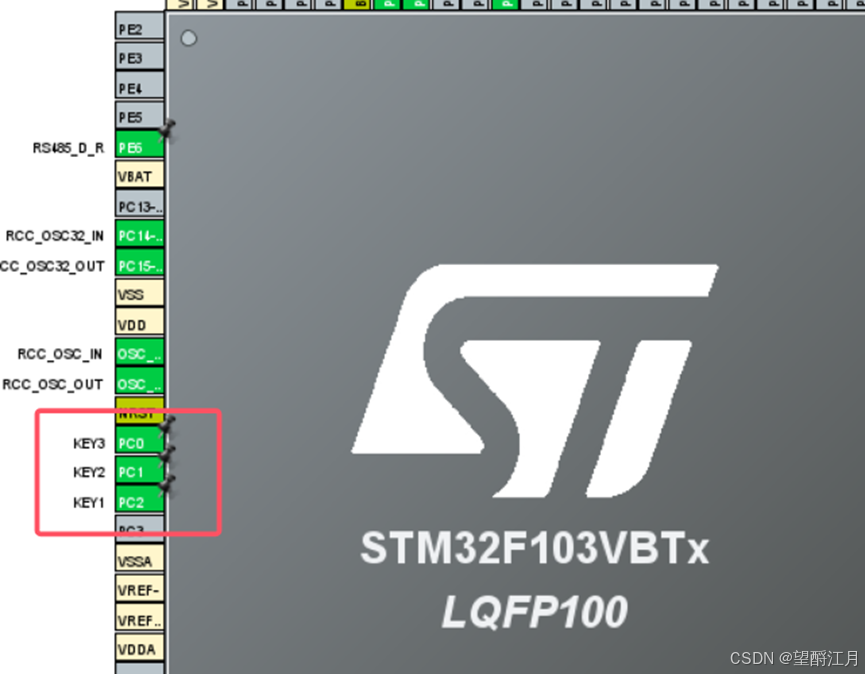Click the RCC_OSC_IN signal label
The width and height of the screenshot is (865, 674).
(x=60, y=354)
